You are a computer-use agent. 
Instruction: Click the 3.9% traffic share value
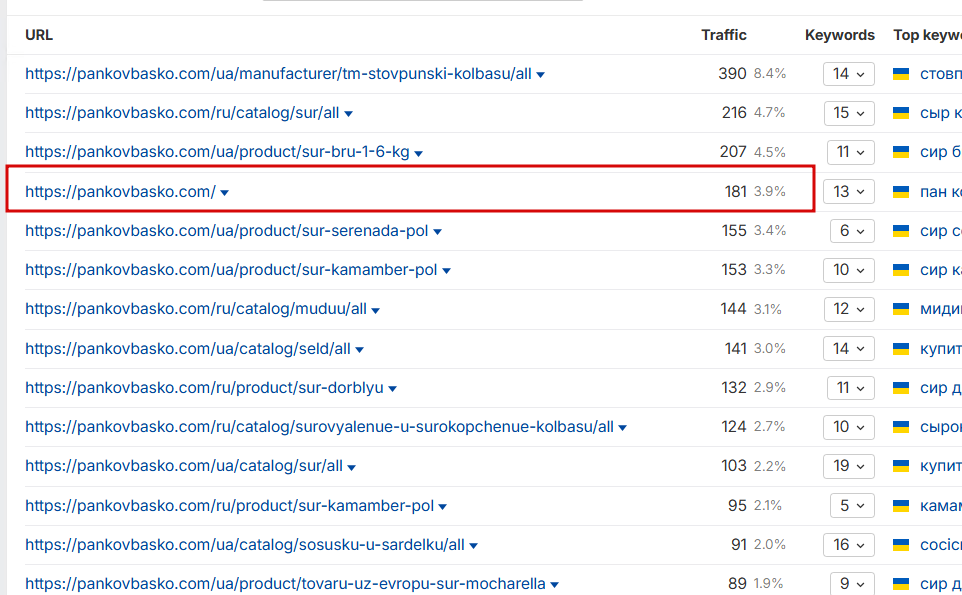(769, 191)
